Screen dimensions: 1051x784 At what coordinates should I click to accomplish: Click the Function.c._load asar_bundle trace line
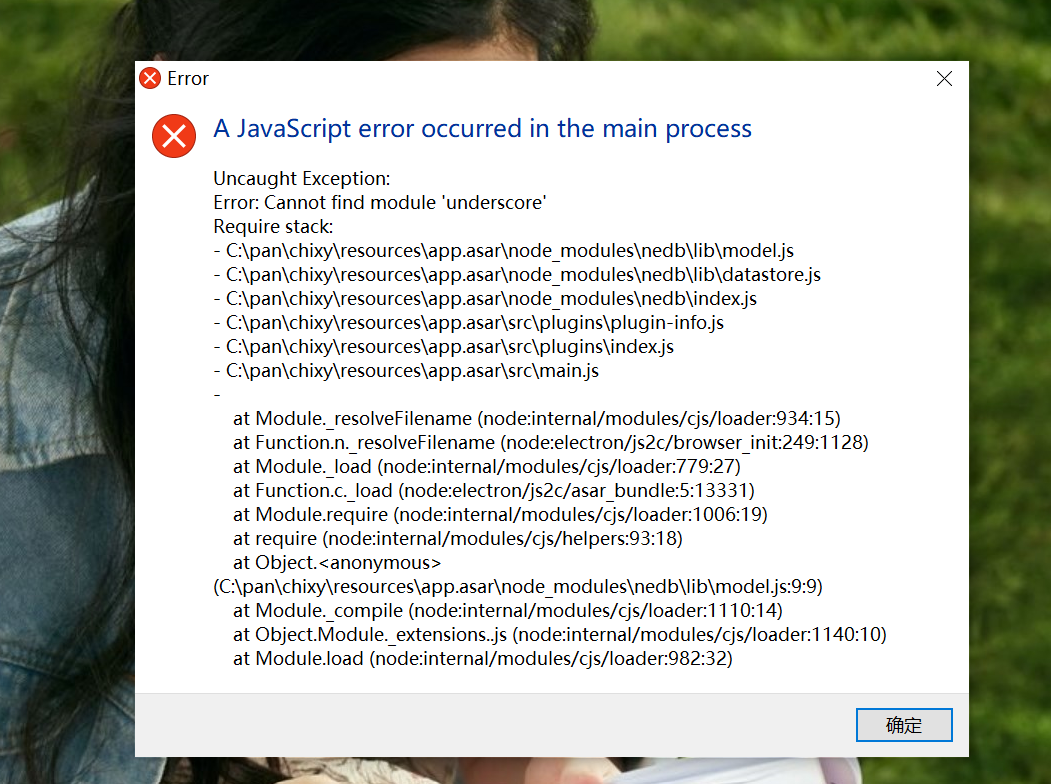pos(493,491)
